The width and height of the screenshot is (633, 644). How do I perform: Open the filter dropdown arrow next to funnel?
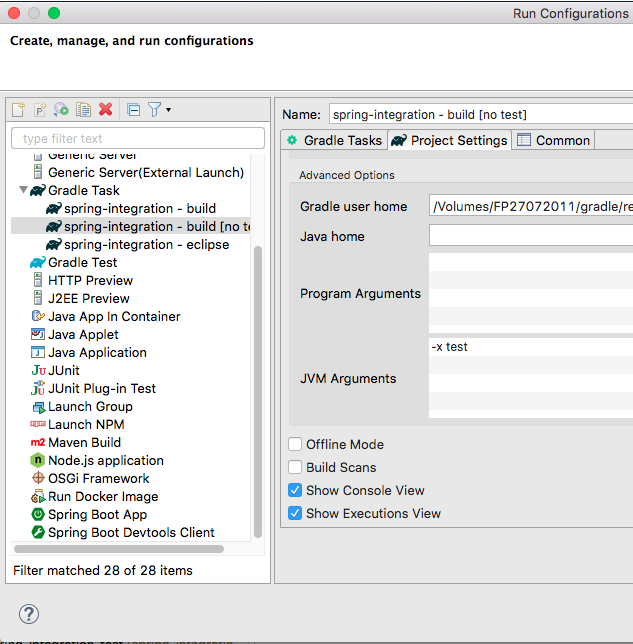click(168, 110)
